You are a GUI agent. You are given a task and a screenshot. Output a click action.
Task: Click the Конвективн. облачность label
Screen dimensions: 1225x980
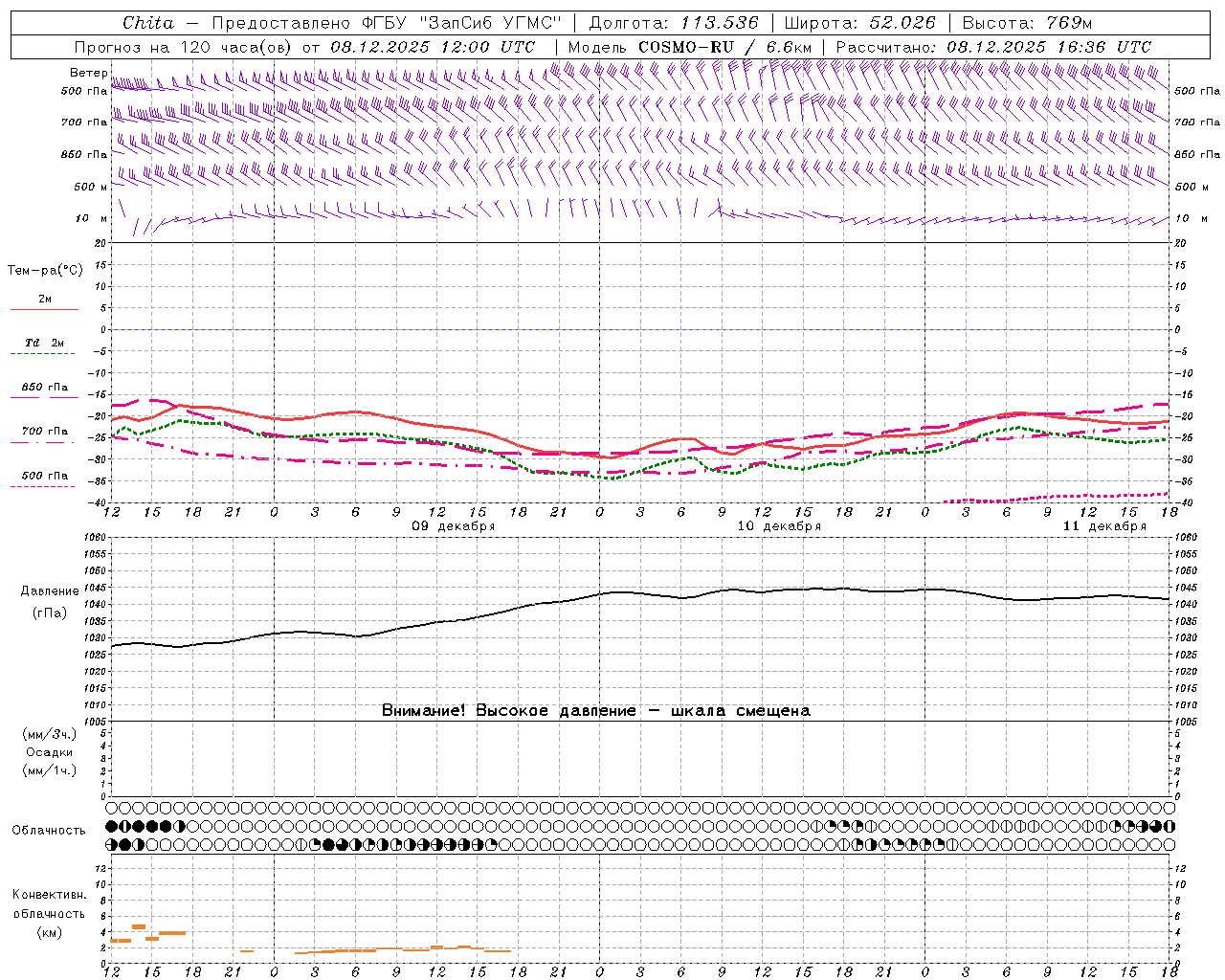click(x=49, y=904)
